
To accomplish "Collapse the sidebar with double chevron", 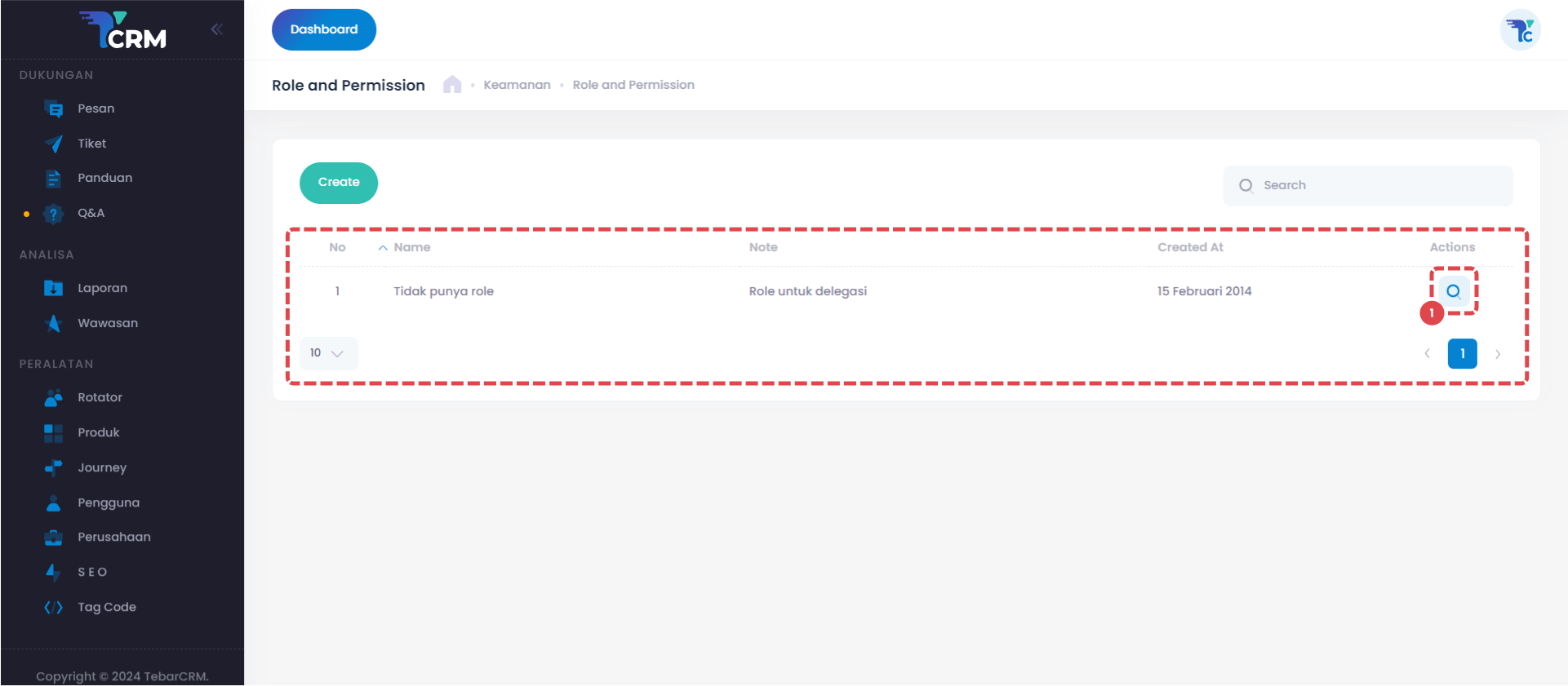I will (216, 29).
